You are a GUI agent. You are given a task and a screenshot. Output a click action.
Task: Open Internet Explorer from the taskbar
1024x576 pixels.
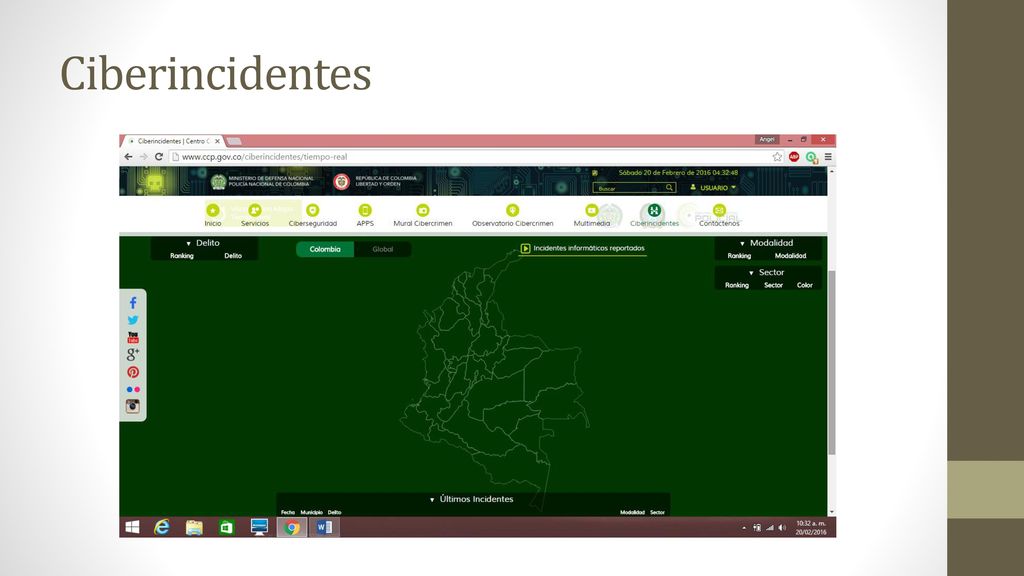pos(162,527)
